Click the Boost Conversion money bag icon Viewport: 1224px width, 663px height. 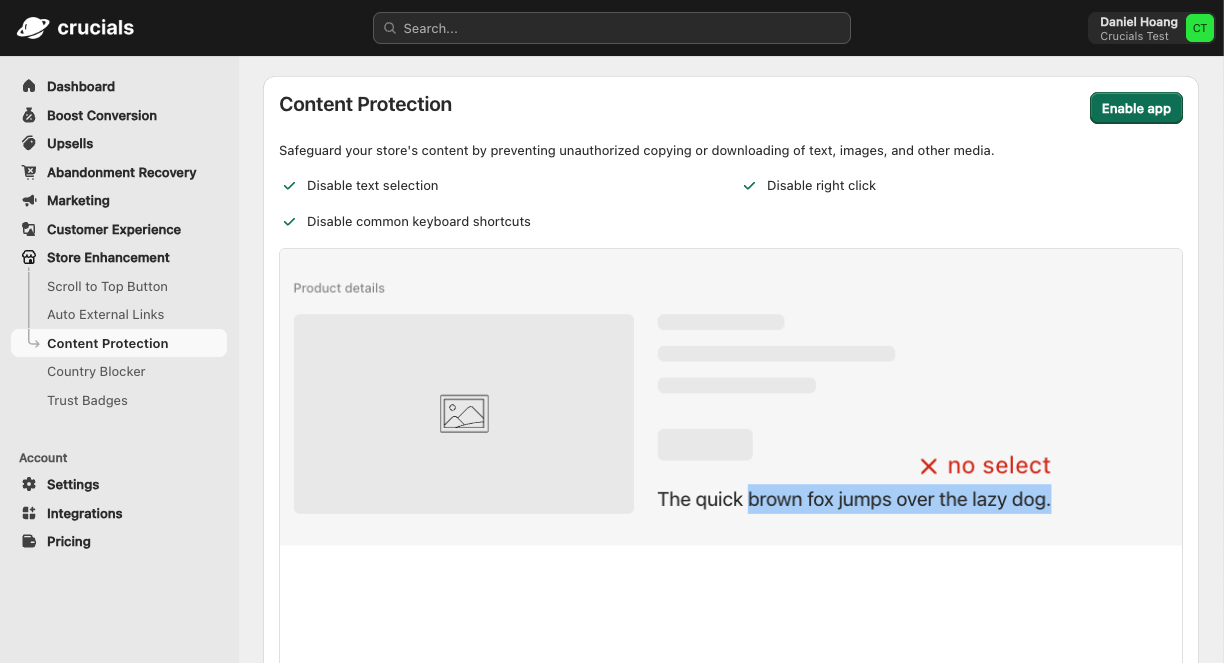coord(29,115)
